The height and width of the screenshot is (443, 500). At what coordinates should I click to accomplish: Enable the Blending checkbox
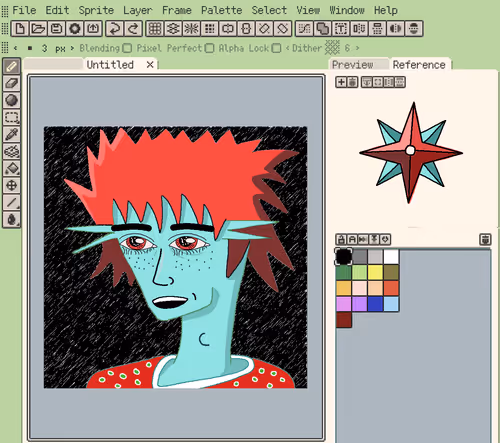(127, 48)
